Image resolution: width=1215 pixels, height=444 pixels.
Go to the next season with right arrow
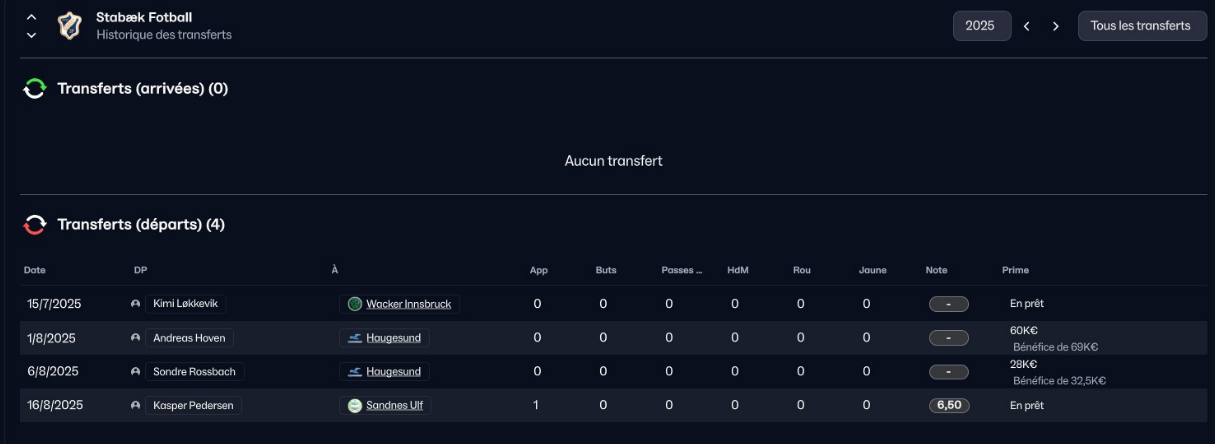(x=1055, y=26)
